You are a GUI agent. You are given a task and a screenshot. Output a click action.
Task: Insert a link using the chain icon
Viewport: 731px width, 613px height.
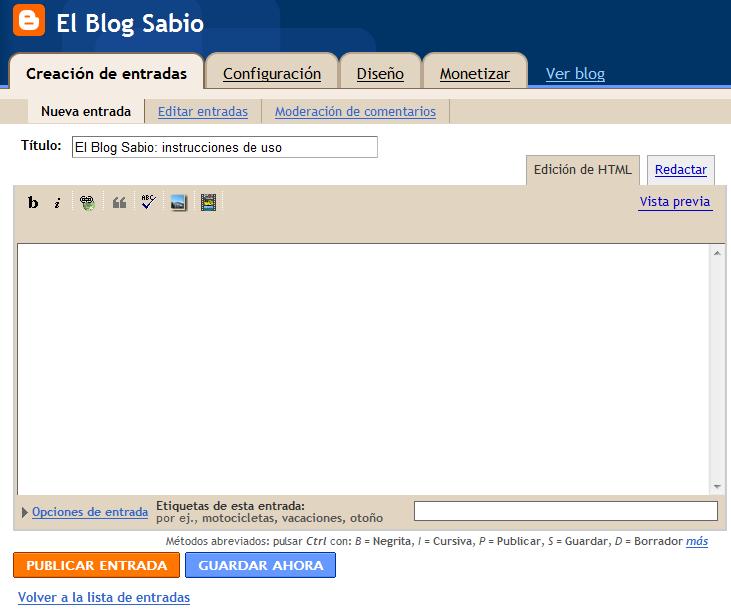click(87, 202)
